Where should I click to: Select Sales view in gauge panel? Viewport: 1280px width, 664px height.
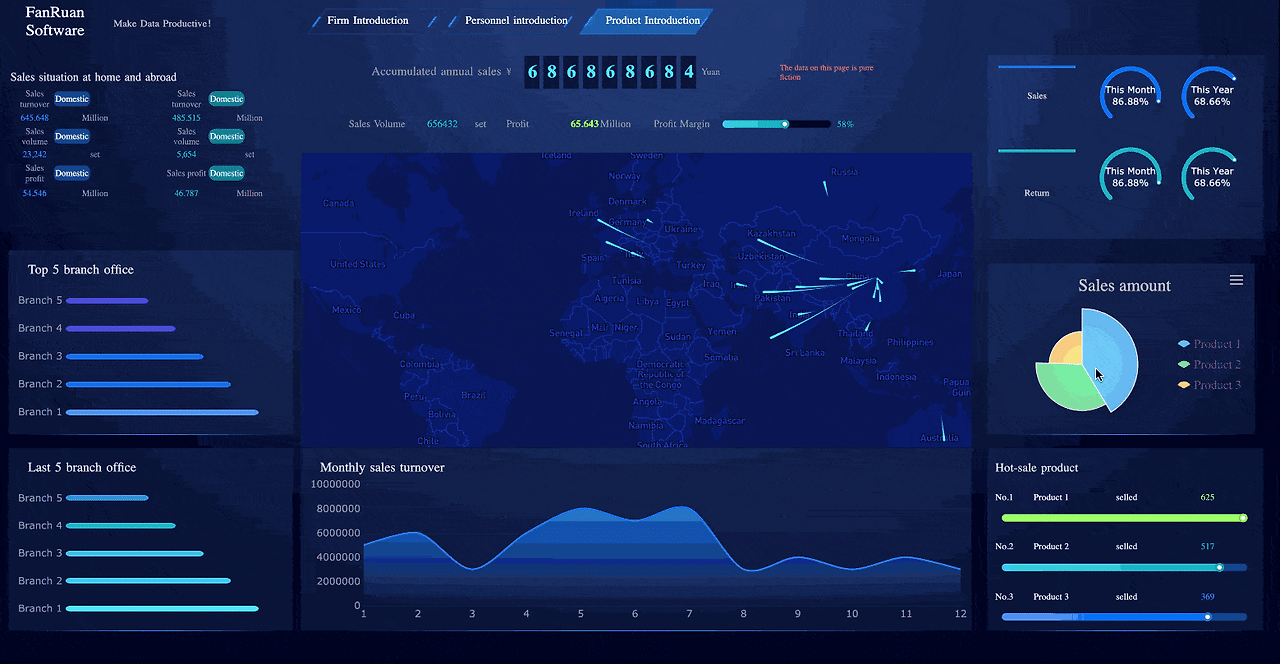(x=1036, y=95)
